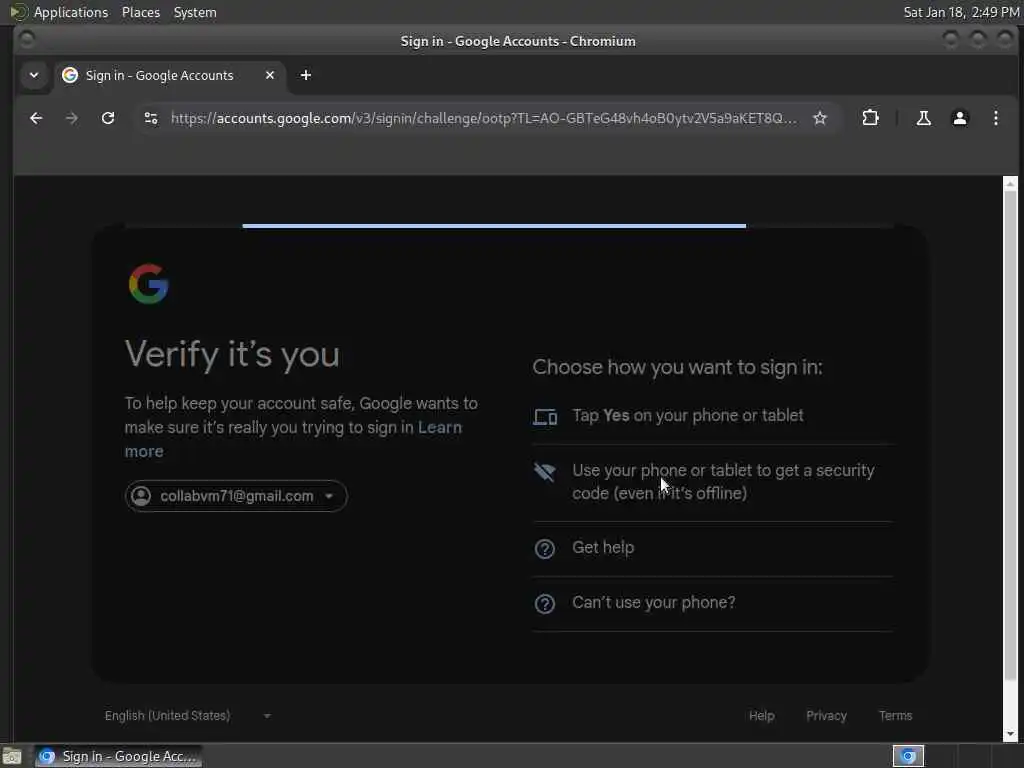Reload the current page
Image resolution: width=1024 pixels, height=768 pixels.
click(x=108, y=118)
